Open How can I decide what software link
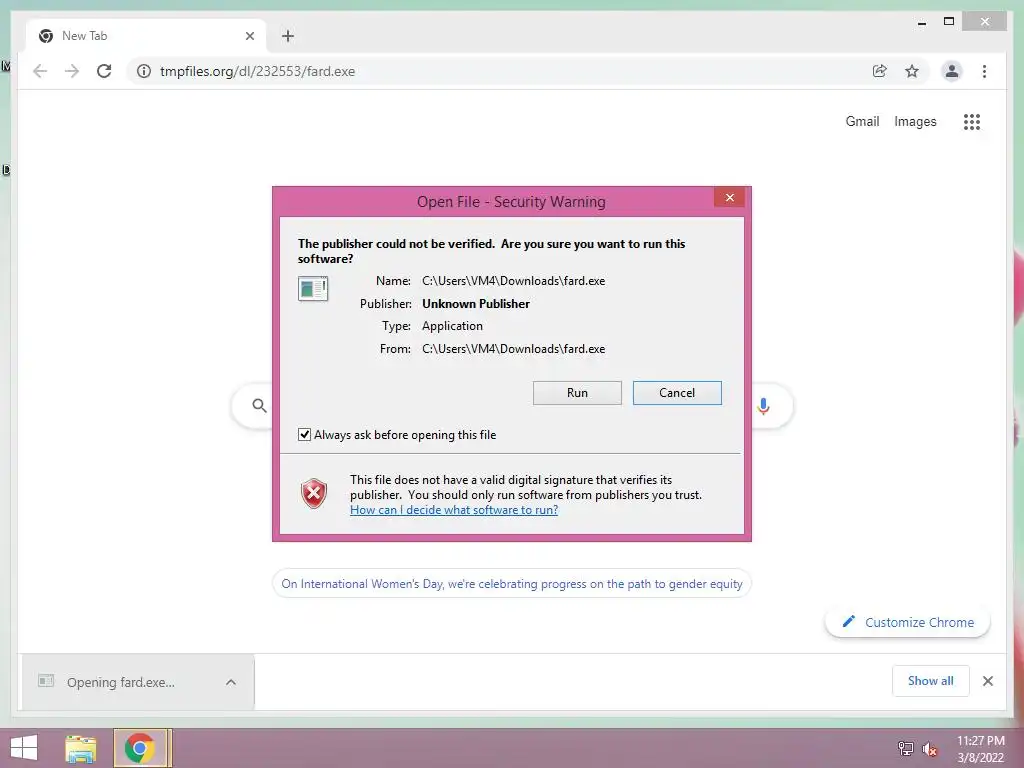 [x=454, y=510]
